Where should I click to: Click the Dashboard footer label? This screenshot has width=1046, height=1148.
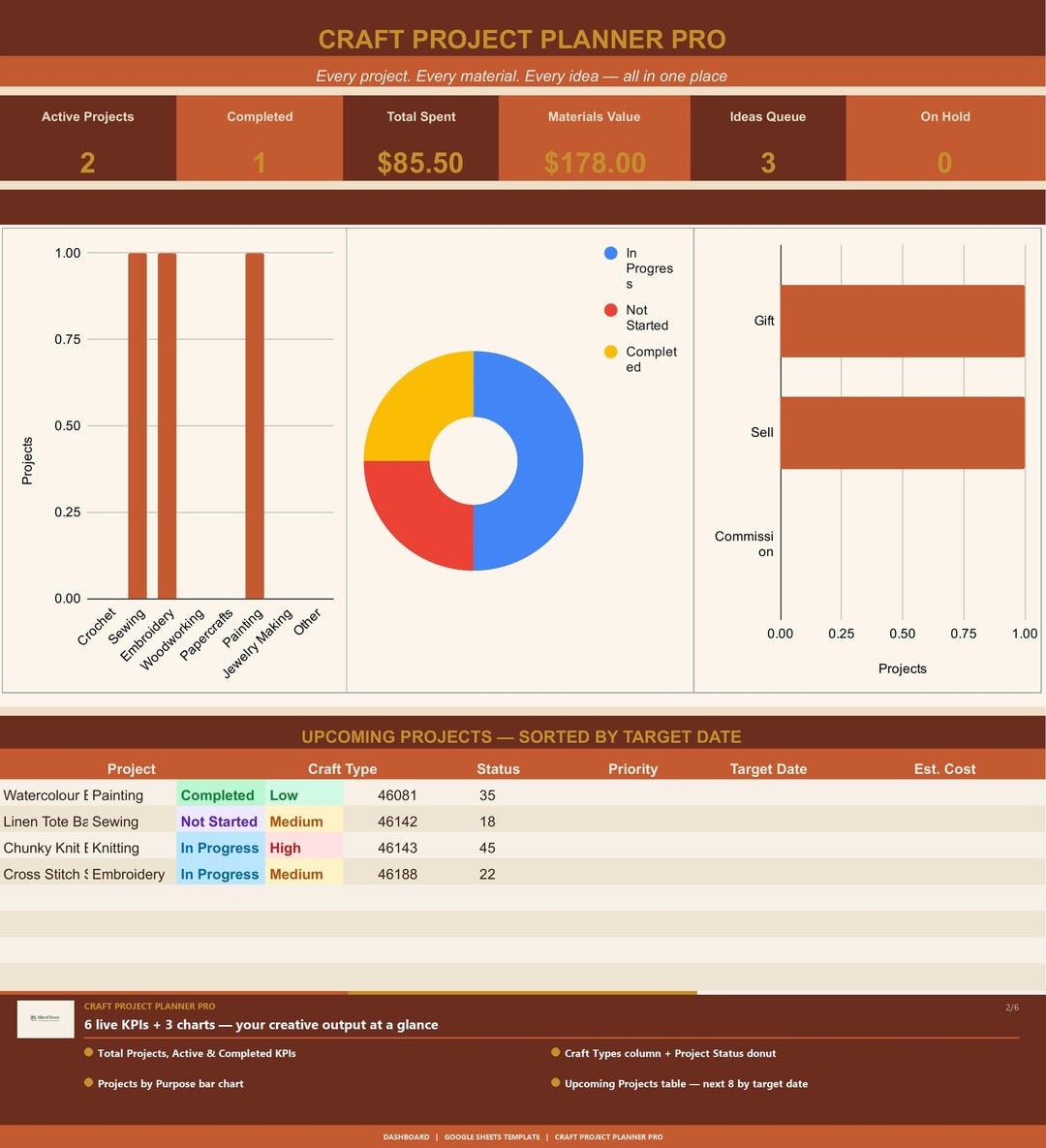(x=406, y=1137)
